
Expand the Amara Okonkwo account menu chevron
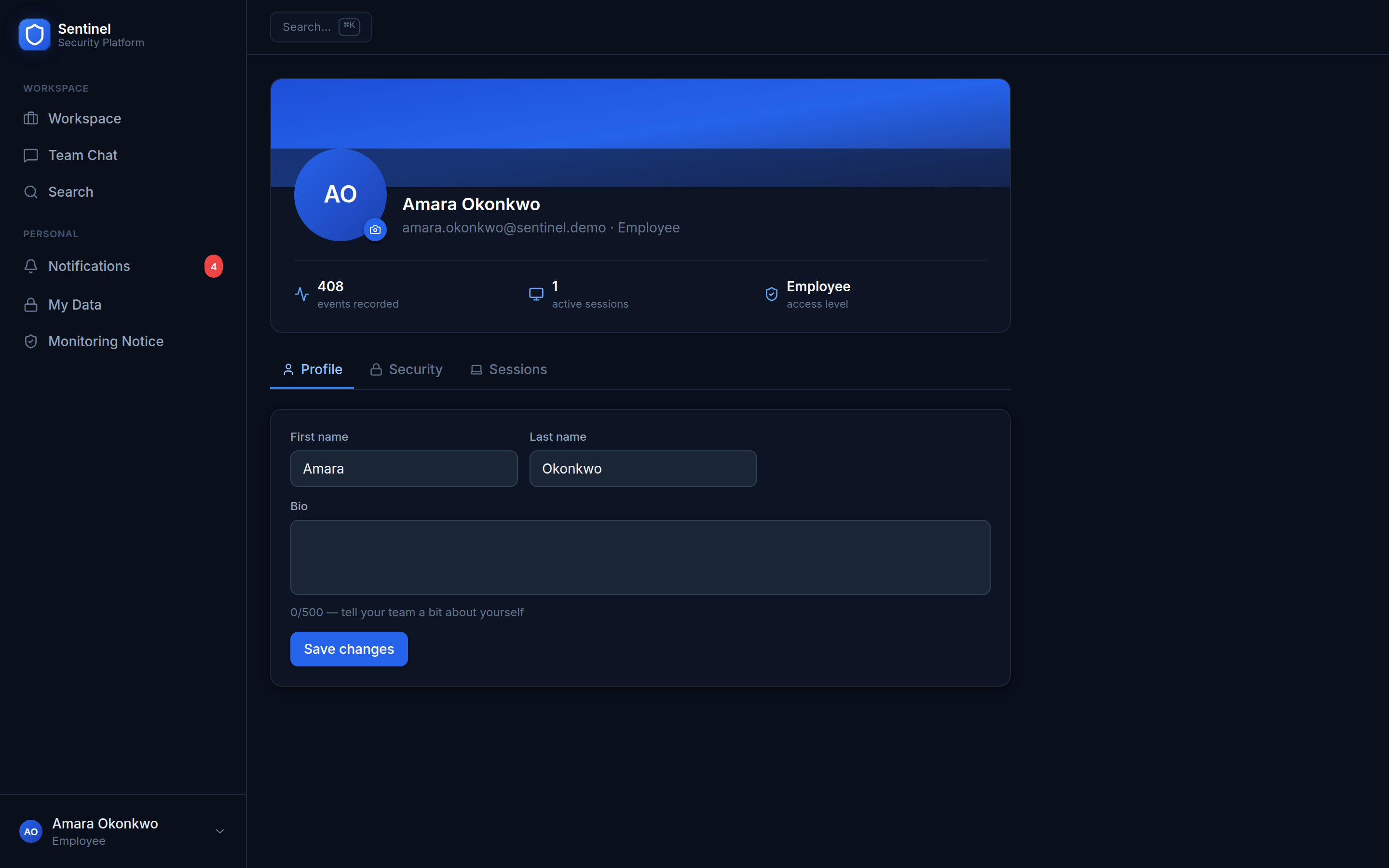tap(220, 831)
